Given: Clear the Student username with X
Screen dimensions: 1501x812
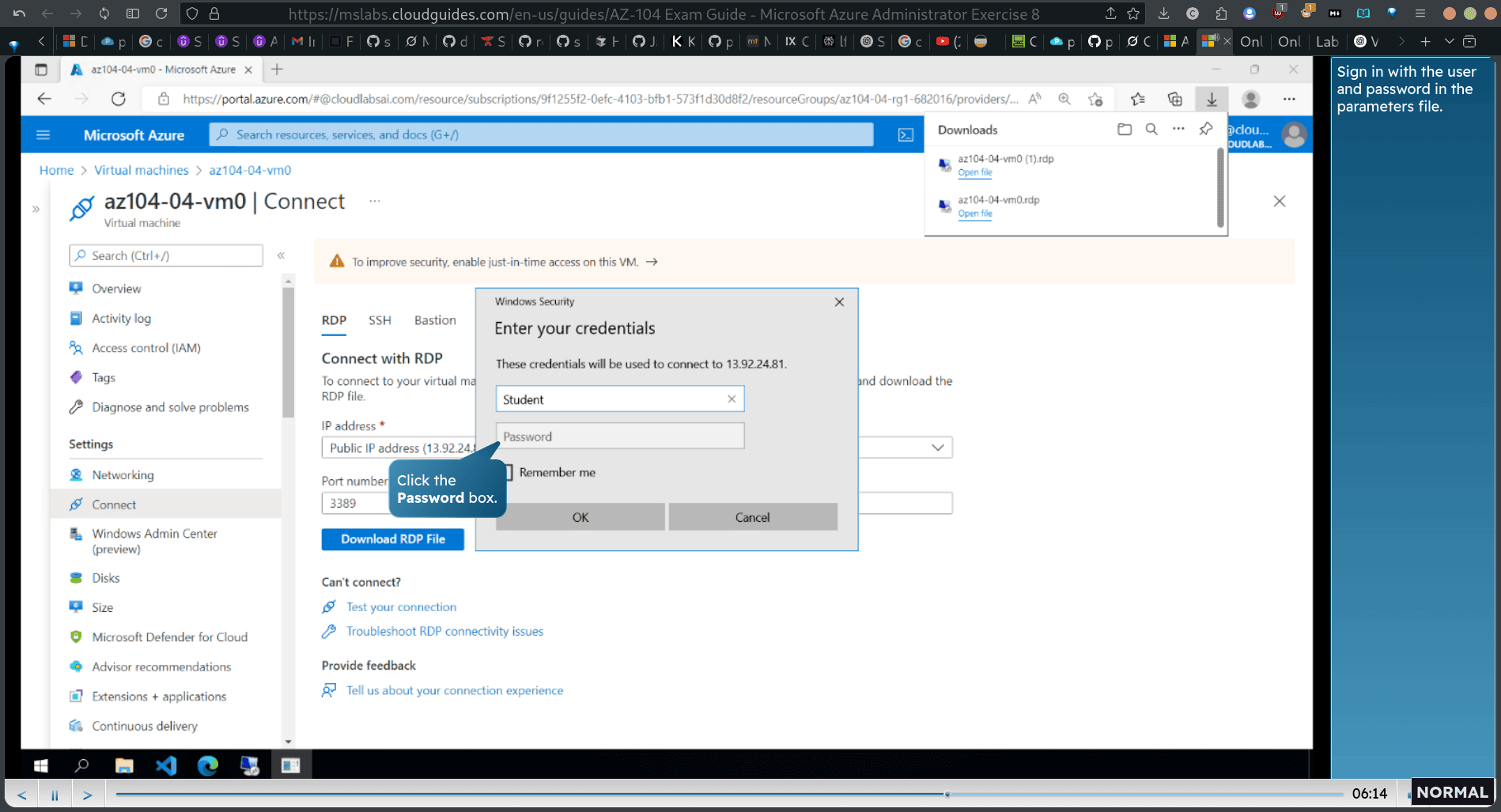Looking at the screenshot, I should 732,399.
